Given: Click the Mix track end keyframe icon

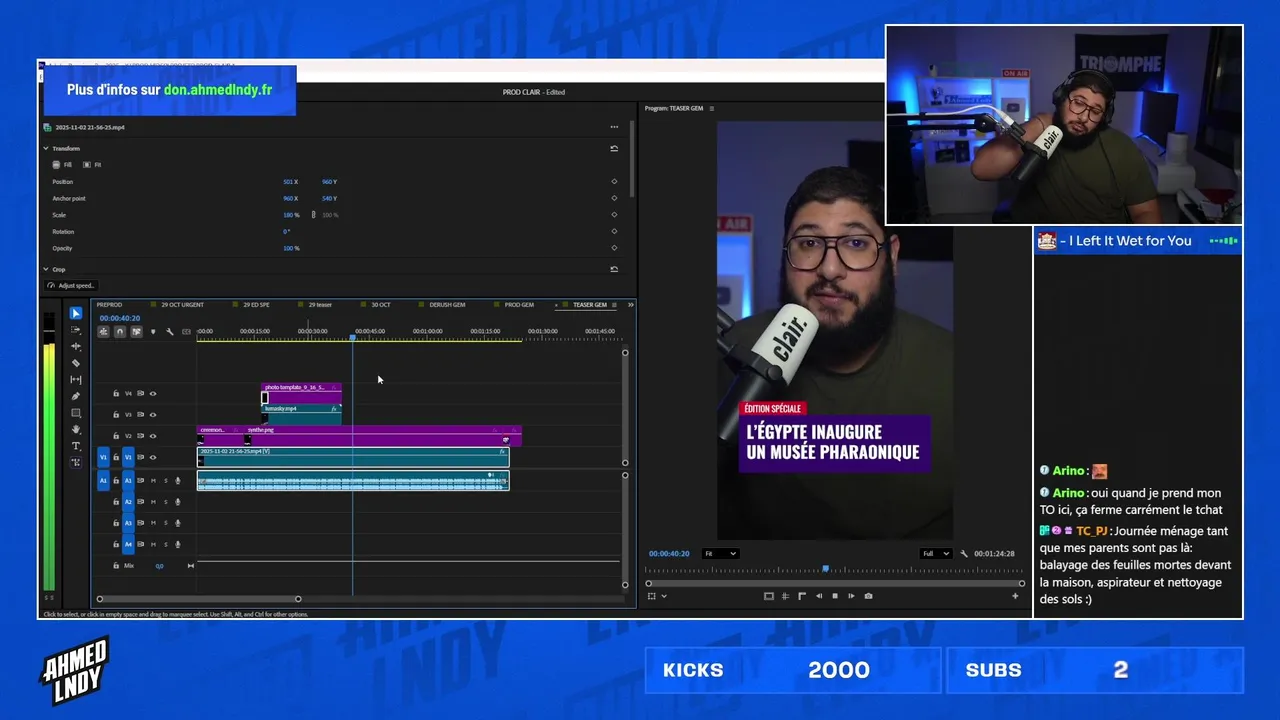Looking at the screenshot, I should click(191, 566).
